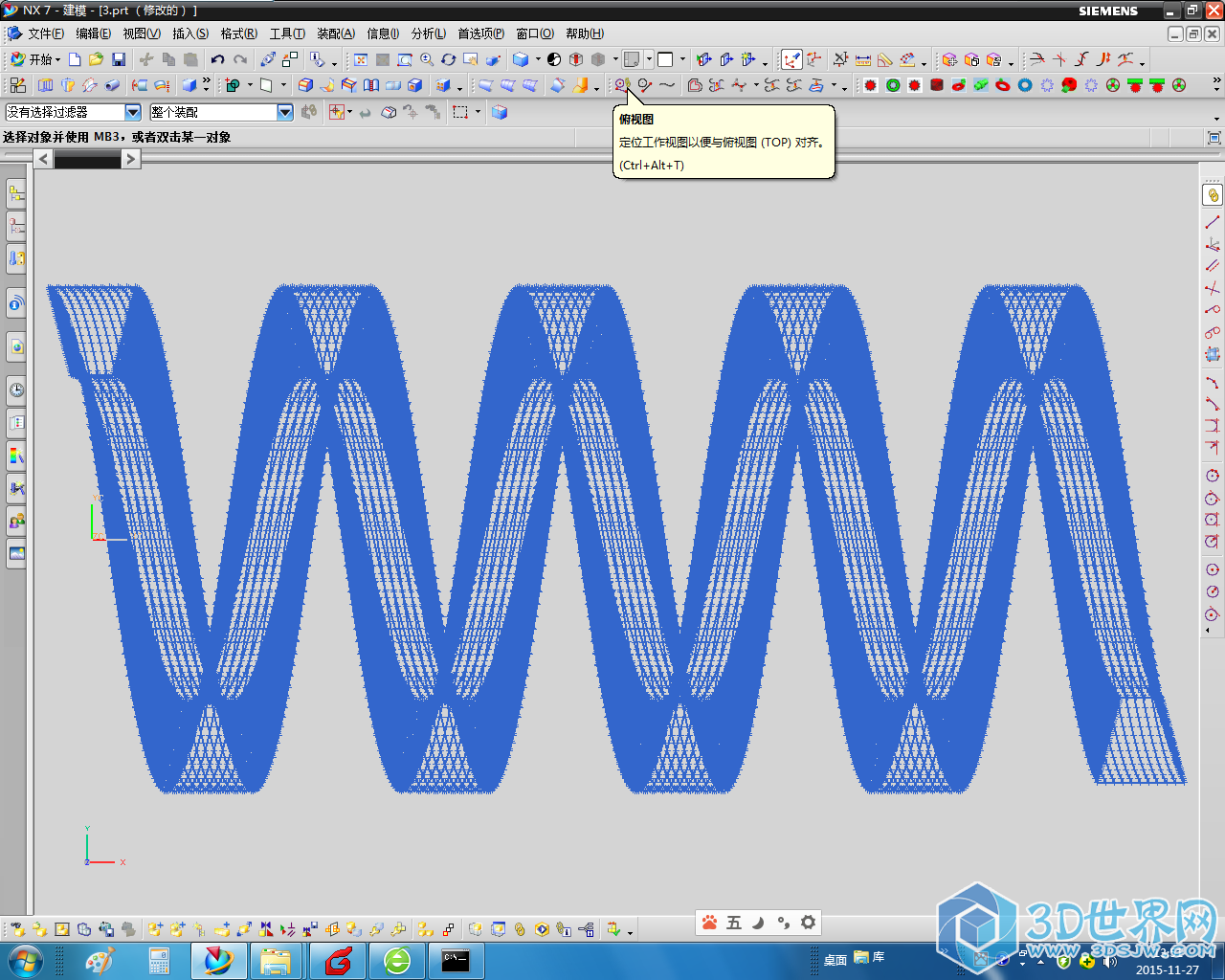Open the 首选项(P) menu
The width and height of the screenshot is (1225, 980).
(480, 33)
